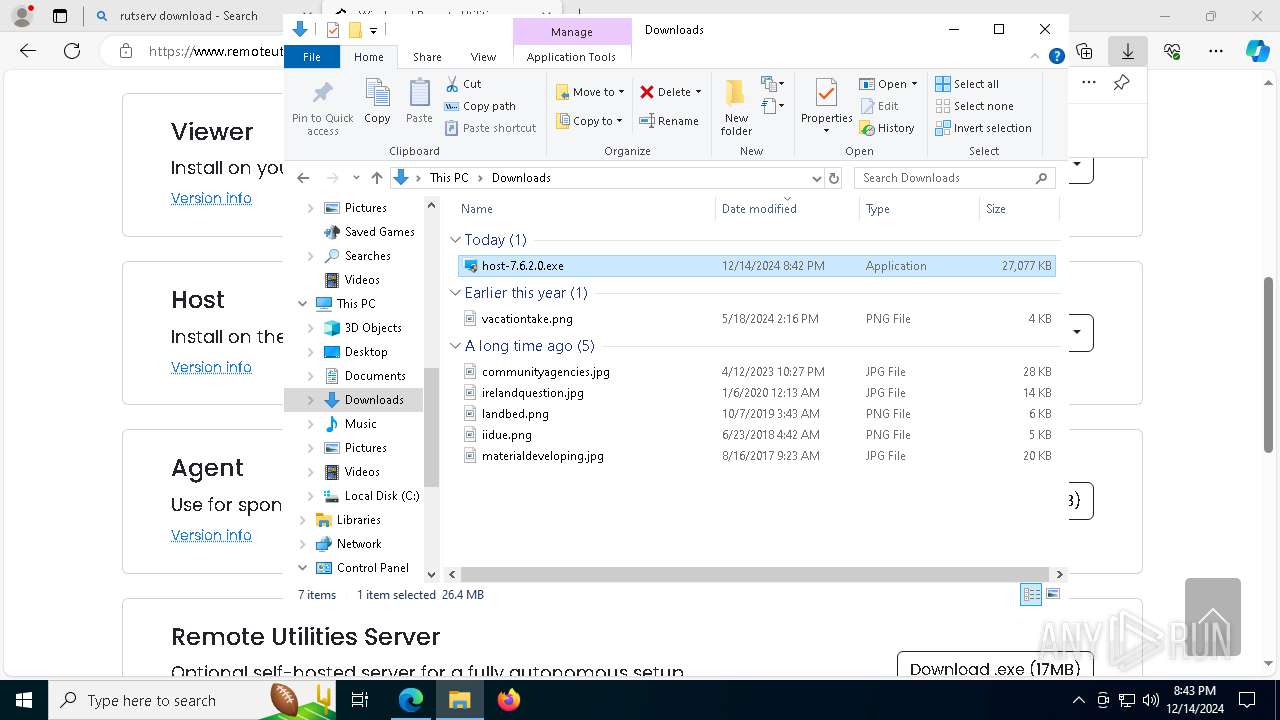Open address bar history dropdown

(816, 178)
